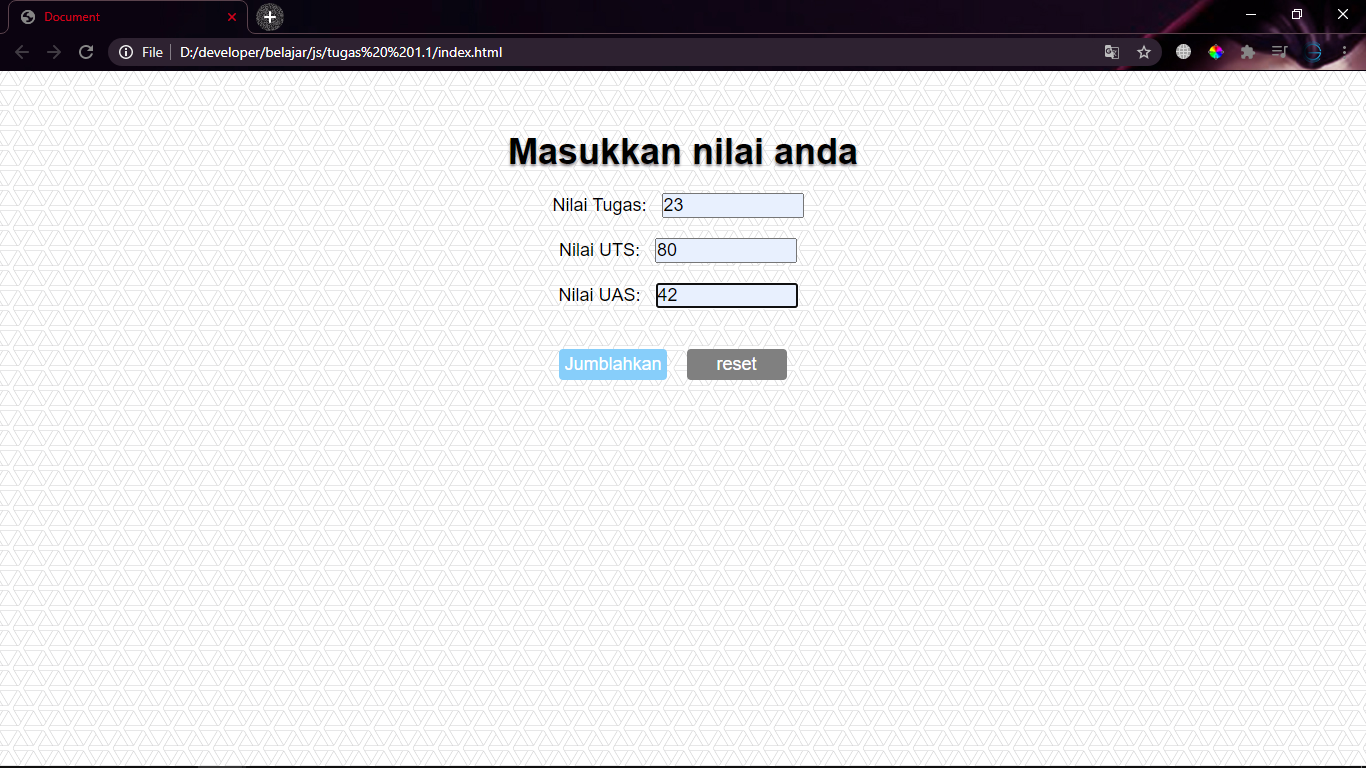Viewport: 1366px width, 768px height.
Task: Click the blue G extension icon
Action: pyautogui.click(x=1312, y=51)
